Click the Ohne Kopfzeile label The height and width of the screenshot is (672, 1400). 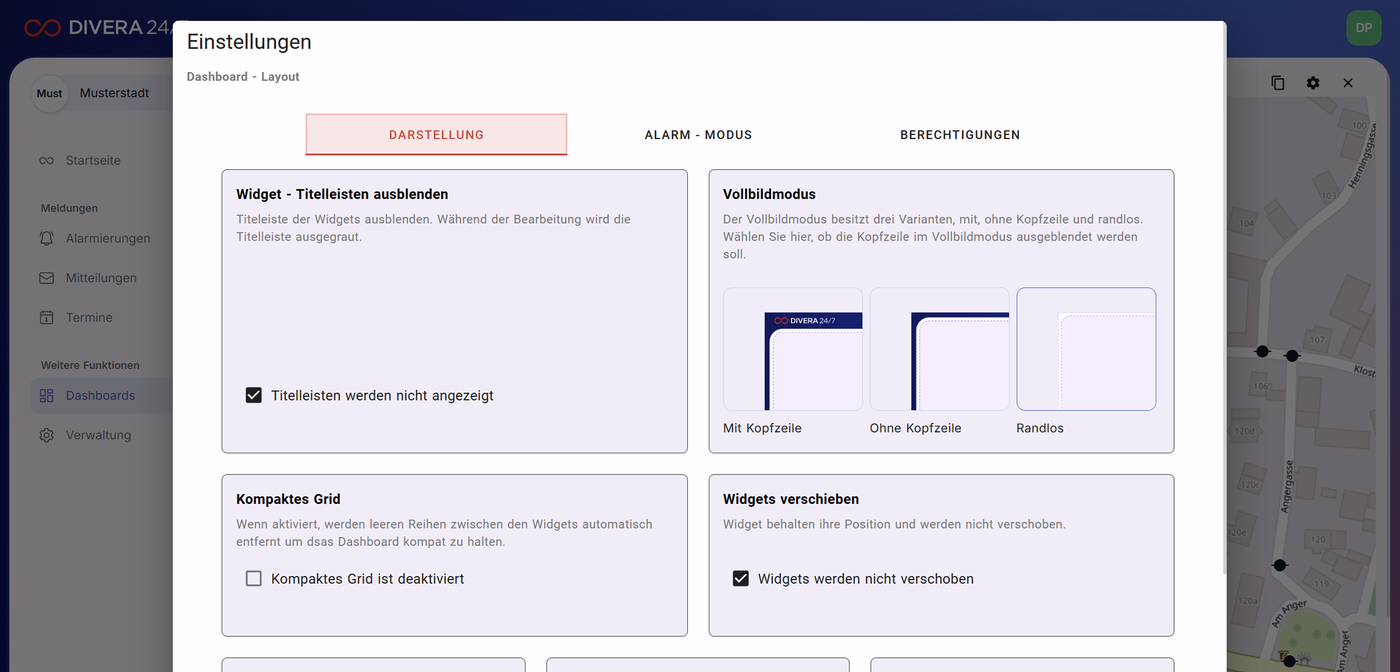[x=915, y=428]
